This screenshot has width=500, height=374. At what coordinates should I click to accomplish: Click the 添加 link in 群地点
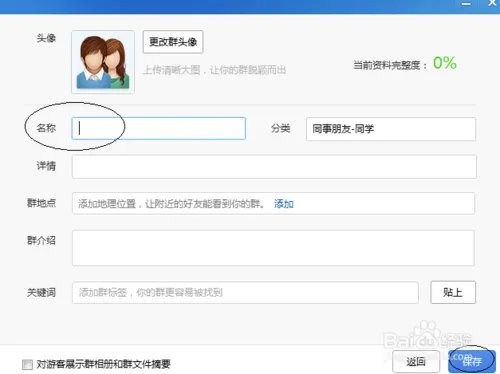tap(284, 204)
